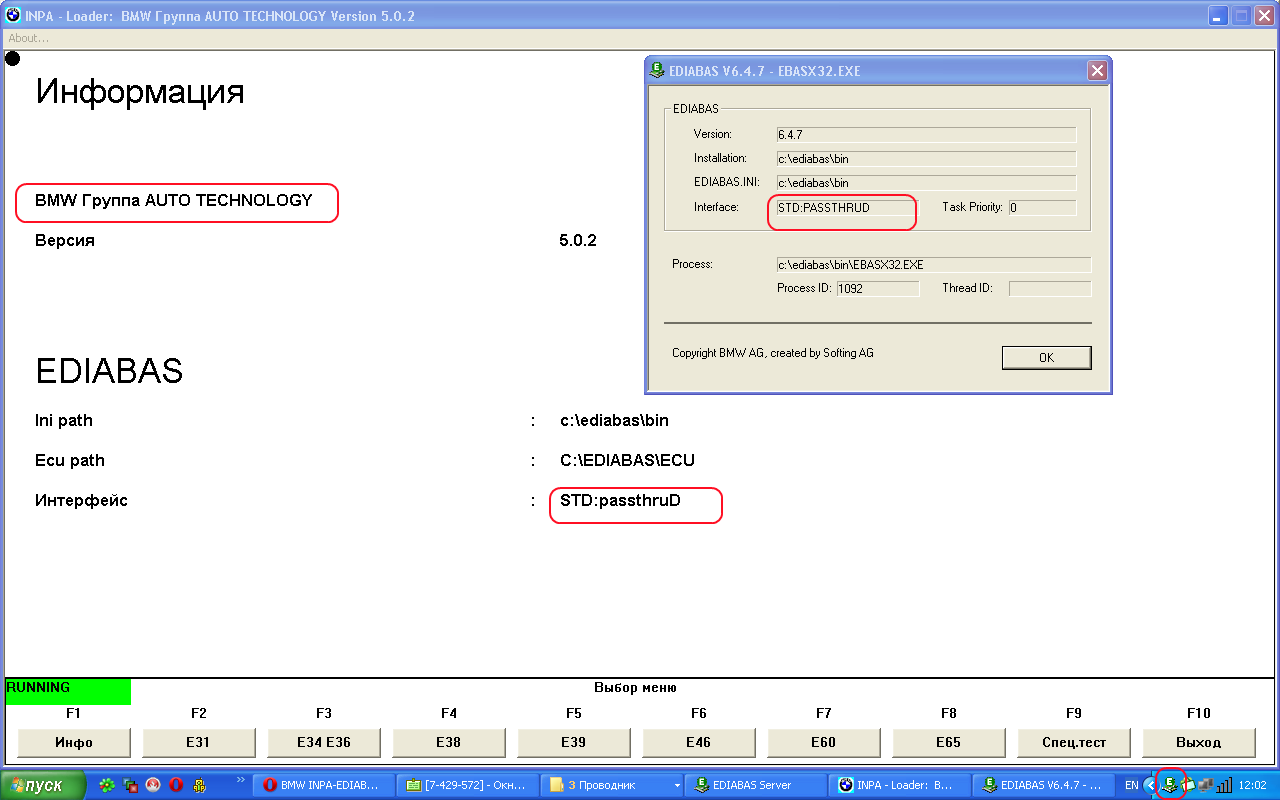Click the Copyright BMW AG text
Viewport: 1280px width, 800px height.
click(x=773, y=353)
